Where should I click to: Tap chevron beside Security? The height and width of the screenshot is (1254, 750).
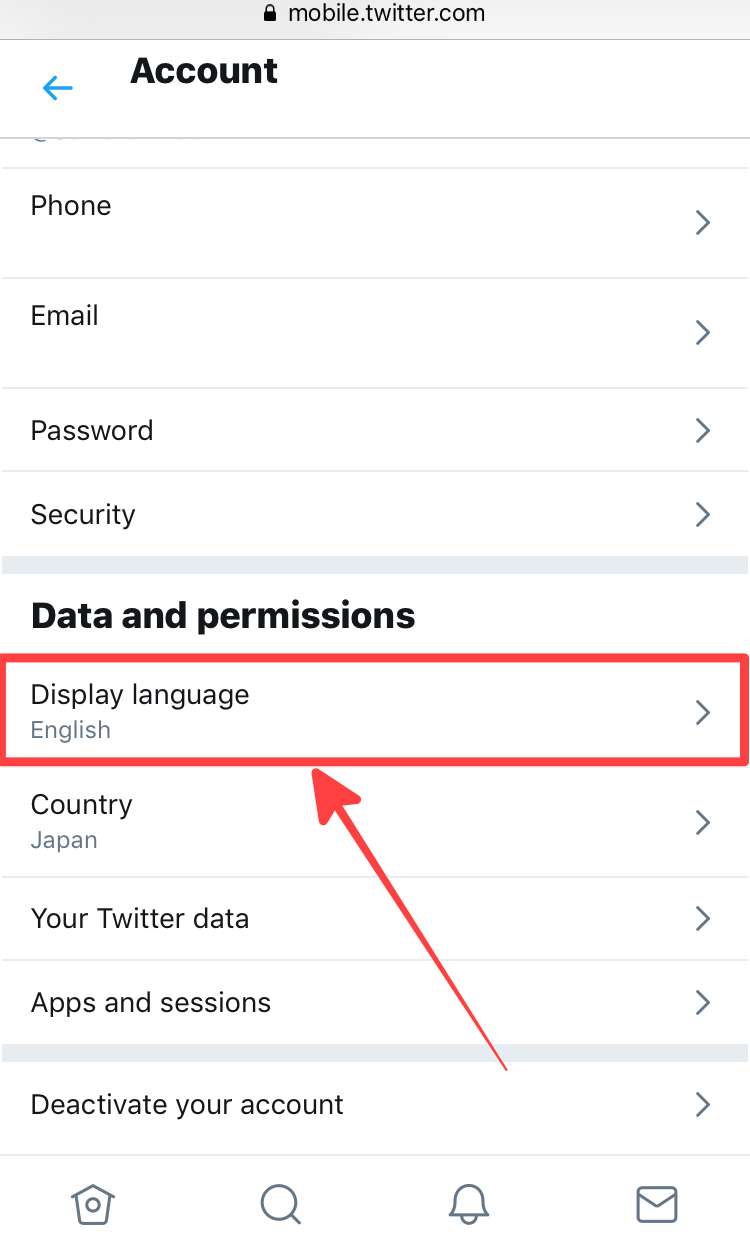tap(703, 514)
